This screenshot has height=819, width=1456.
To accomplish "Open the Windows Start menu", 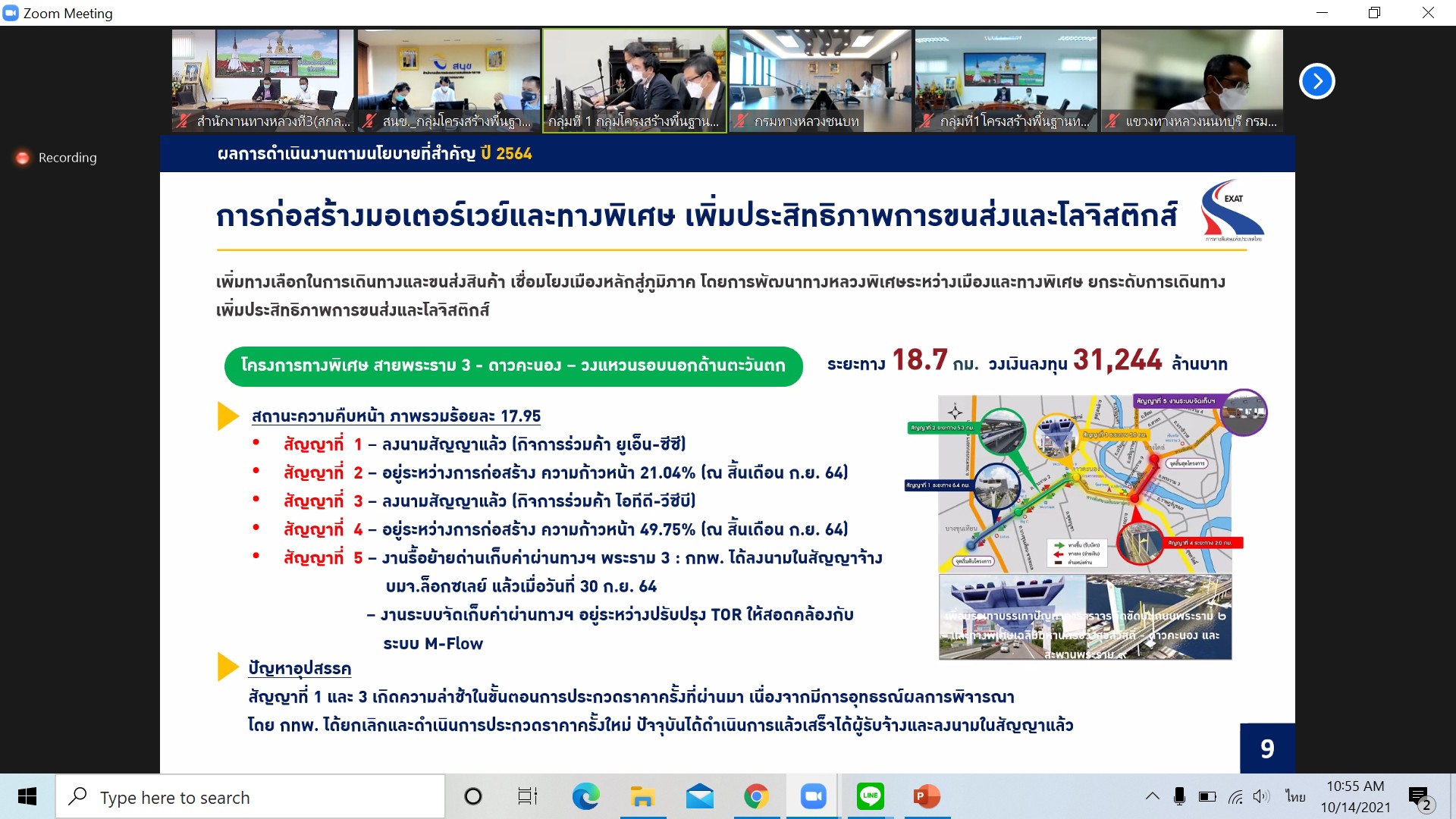I will [27, 796].
